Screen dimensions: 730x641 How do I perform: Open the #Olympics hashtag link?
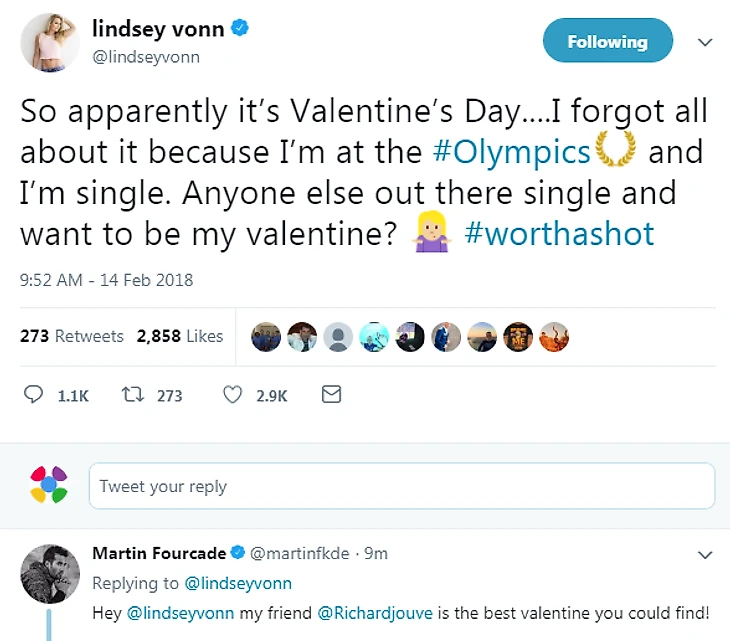click(512, 151)
